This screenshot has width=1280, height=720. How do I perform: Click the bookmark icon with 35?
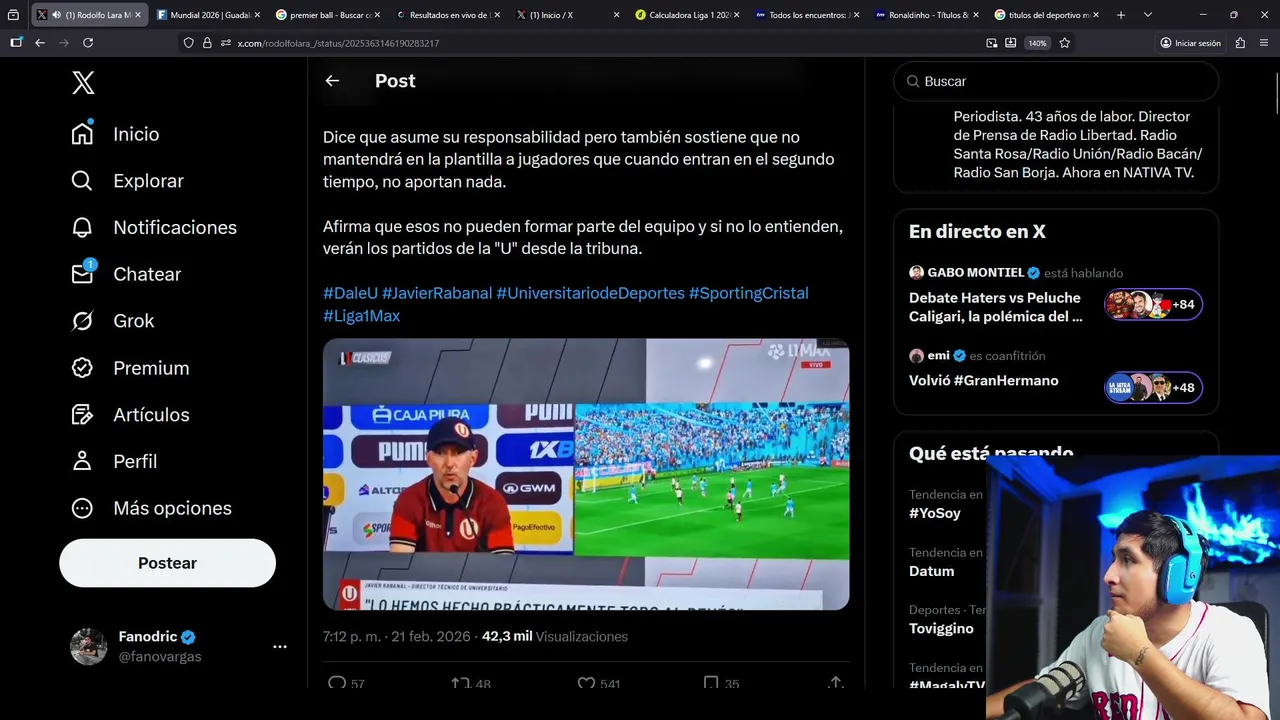pos(711,684)
